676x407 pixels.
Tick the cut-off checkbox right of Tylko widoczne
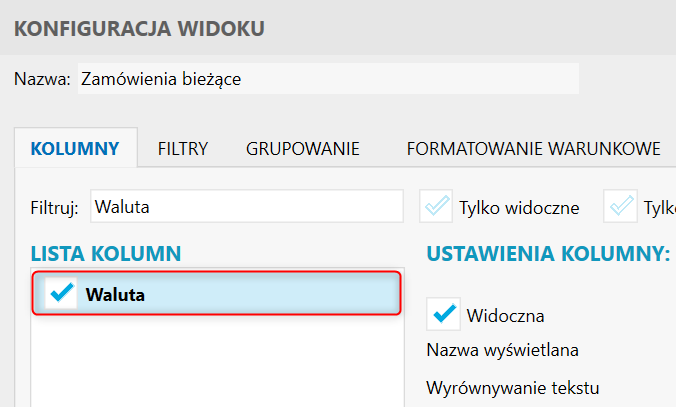621,207
